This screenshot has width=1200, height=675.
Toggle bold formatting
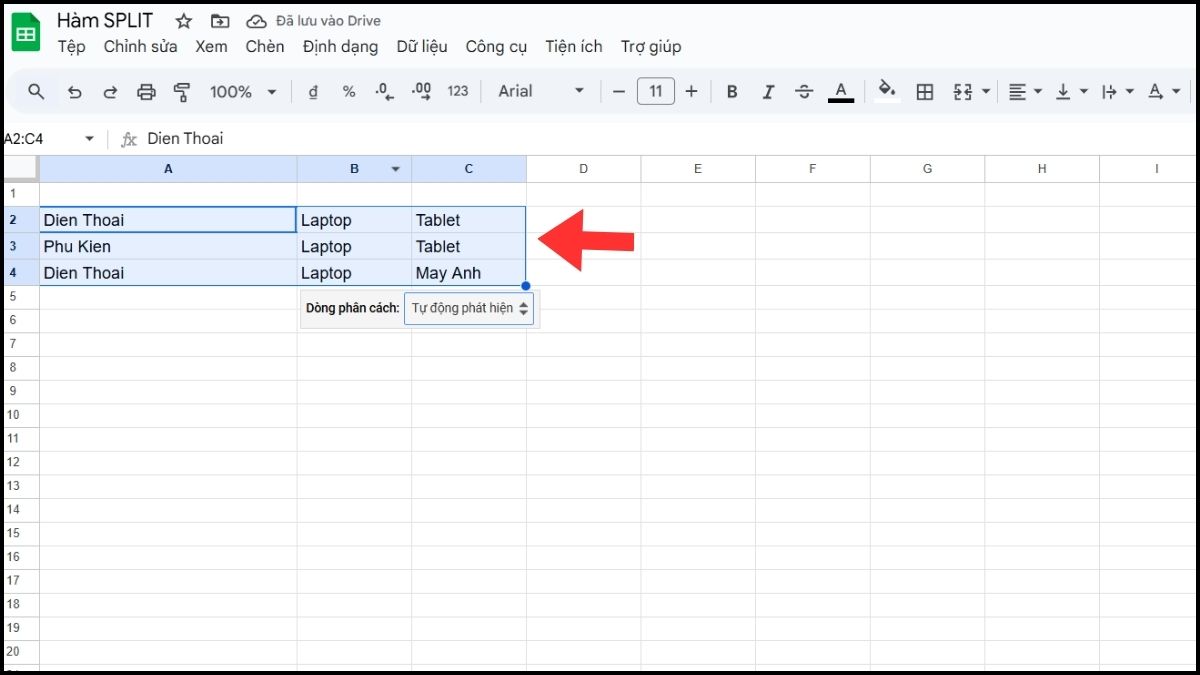point(732,91)
